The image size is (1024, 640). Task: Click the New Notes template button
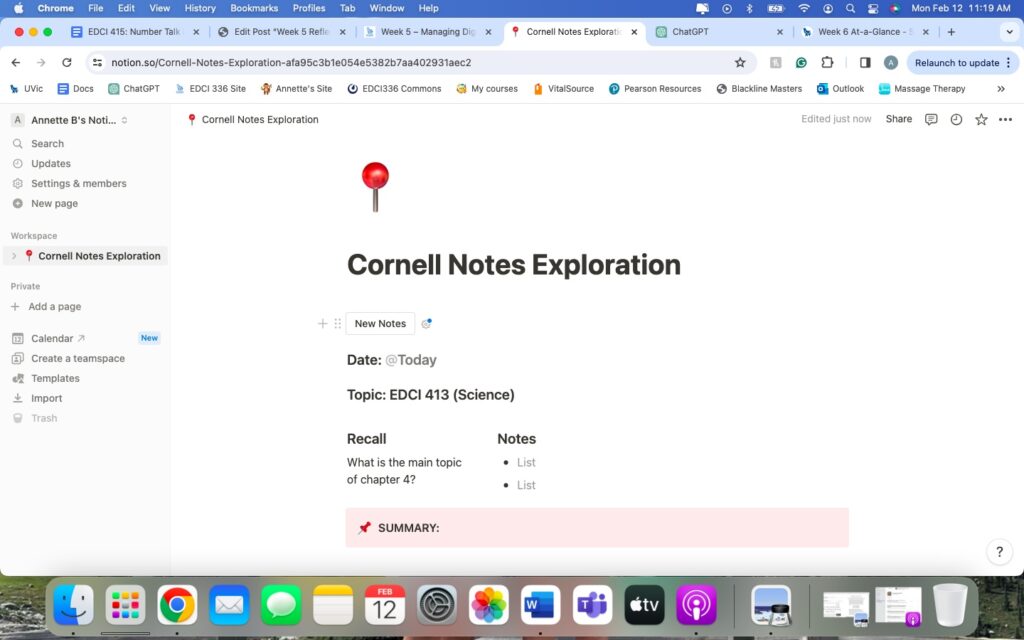point(380,324)
